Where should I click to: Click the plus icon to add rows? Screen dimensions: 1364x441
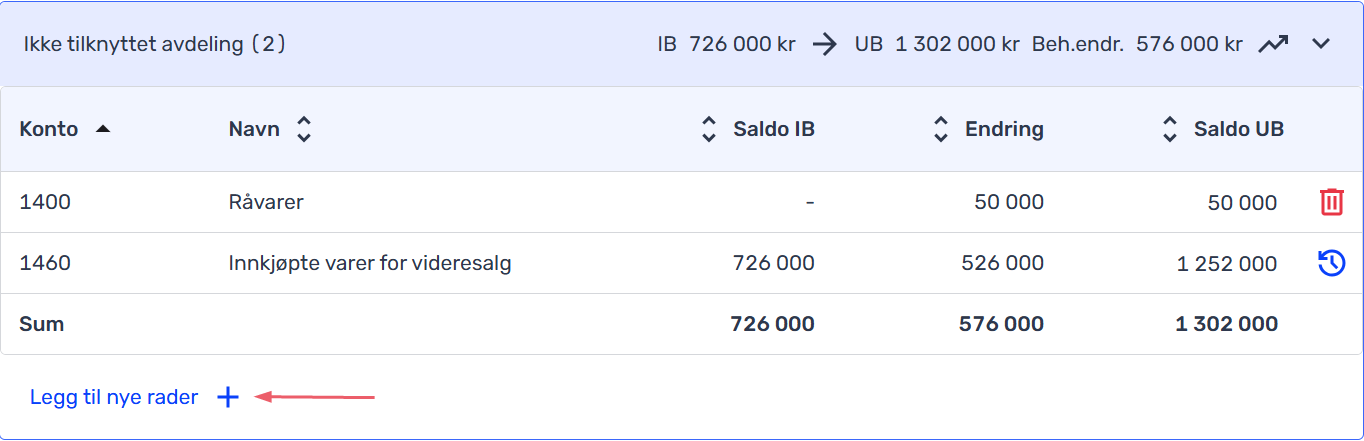[228, 398]
